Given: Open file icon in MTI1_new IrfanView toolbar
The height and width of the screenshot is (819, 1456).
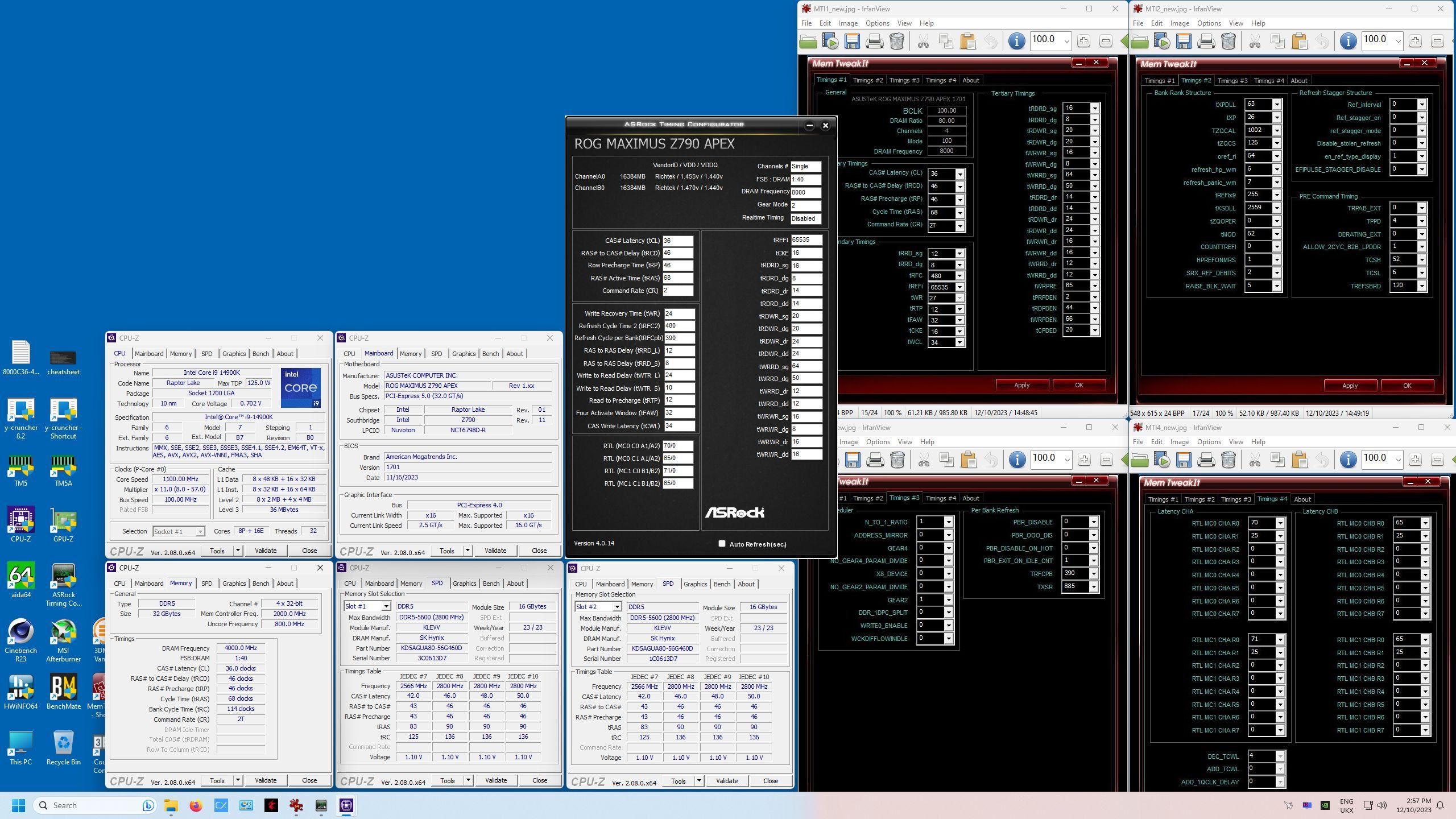Looking at the screenshot, I should click(808, 42).
